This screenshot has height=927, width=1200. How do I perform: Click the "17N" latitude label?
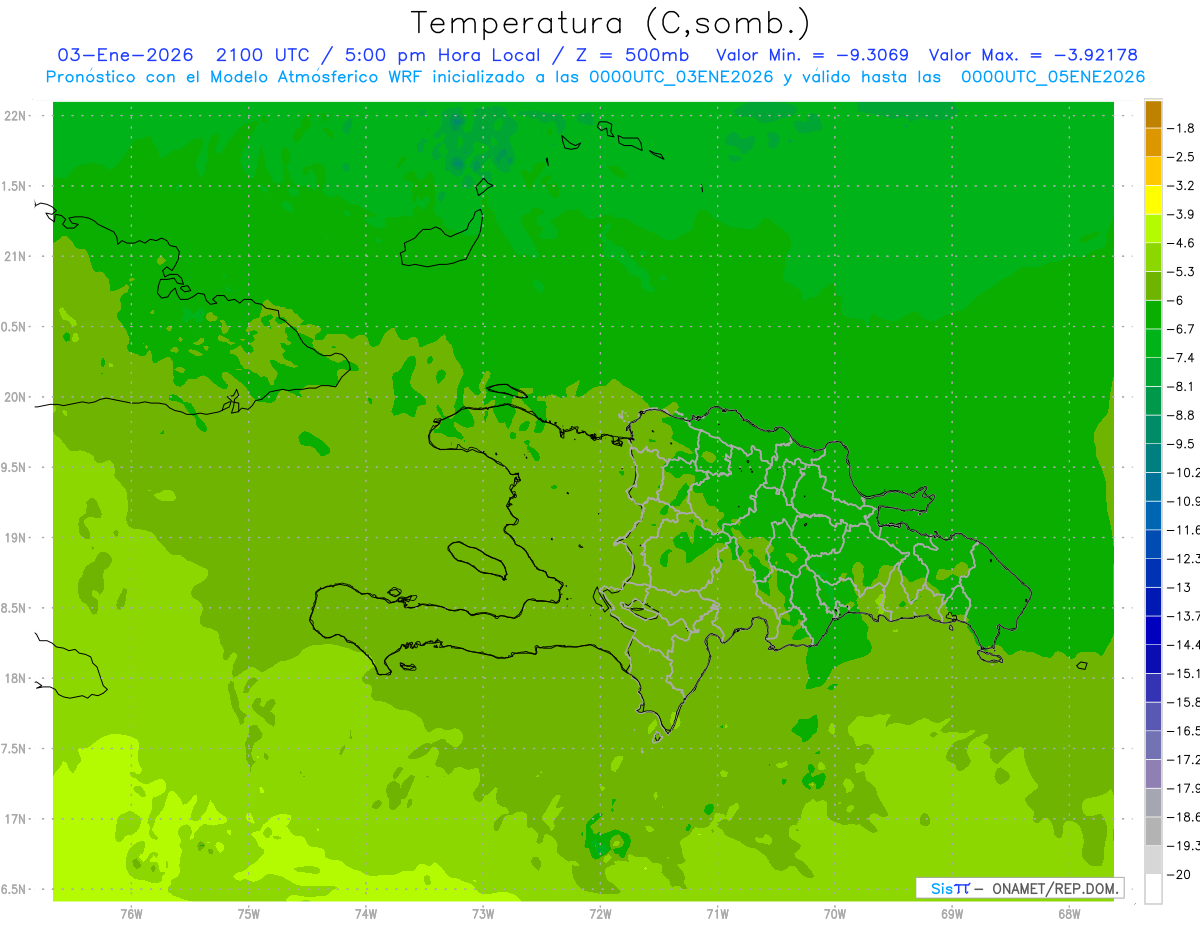click(x=14, y=819)
